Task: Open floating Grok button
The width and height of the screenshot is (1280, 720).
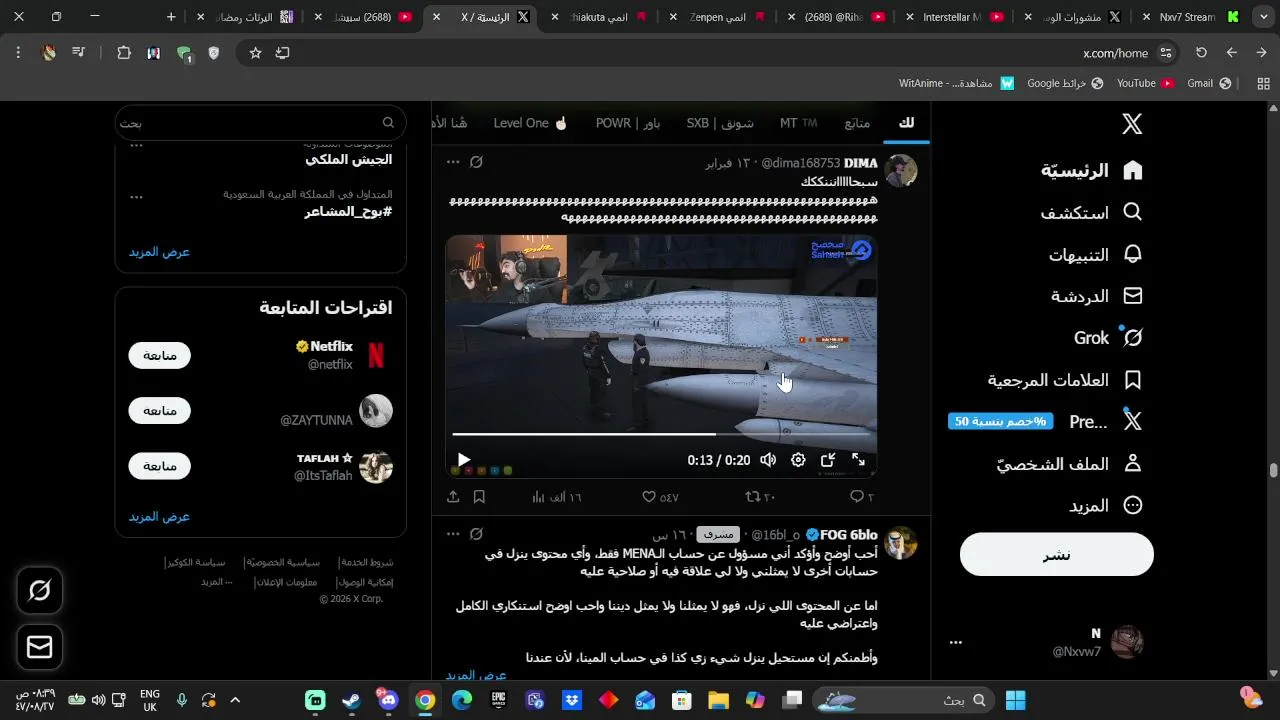Action: 40,591
